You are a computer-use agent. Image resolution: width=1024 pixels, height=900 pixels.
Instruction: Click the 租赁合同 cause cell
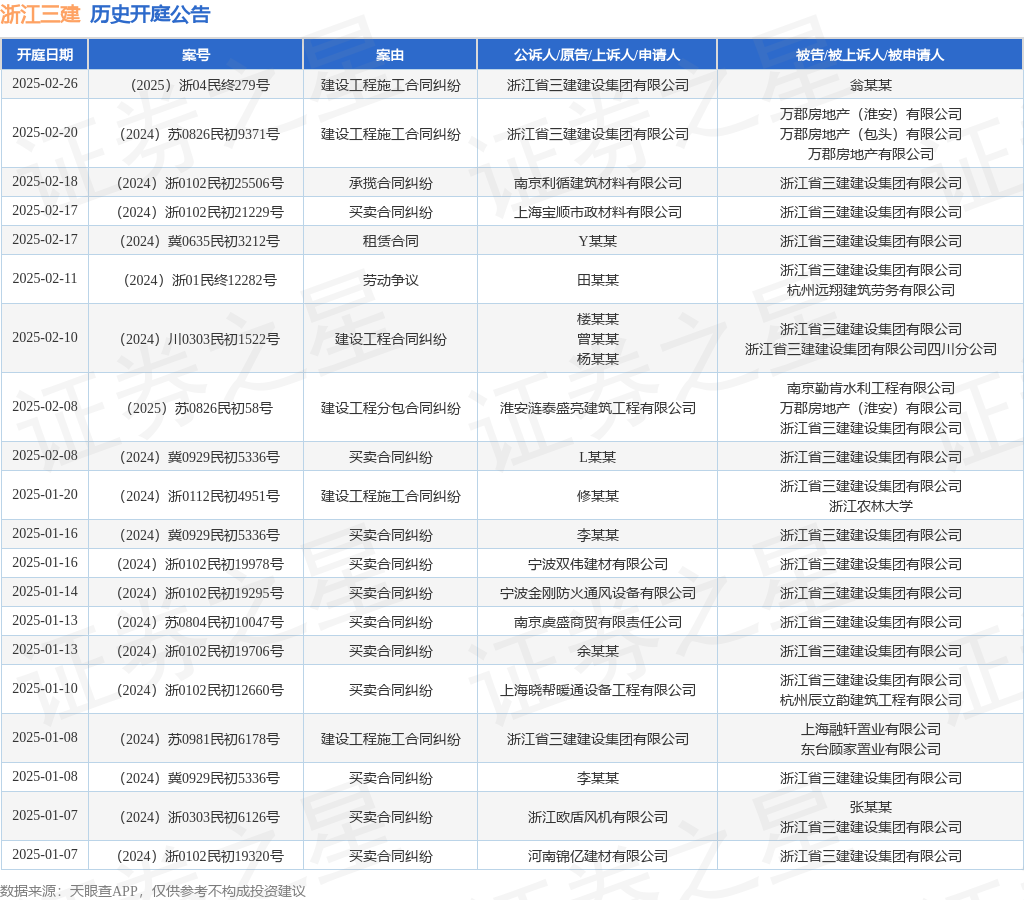pyautogui.click(x=391, y=241)
